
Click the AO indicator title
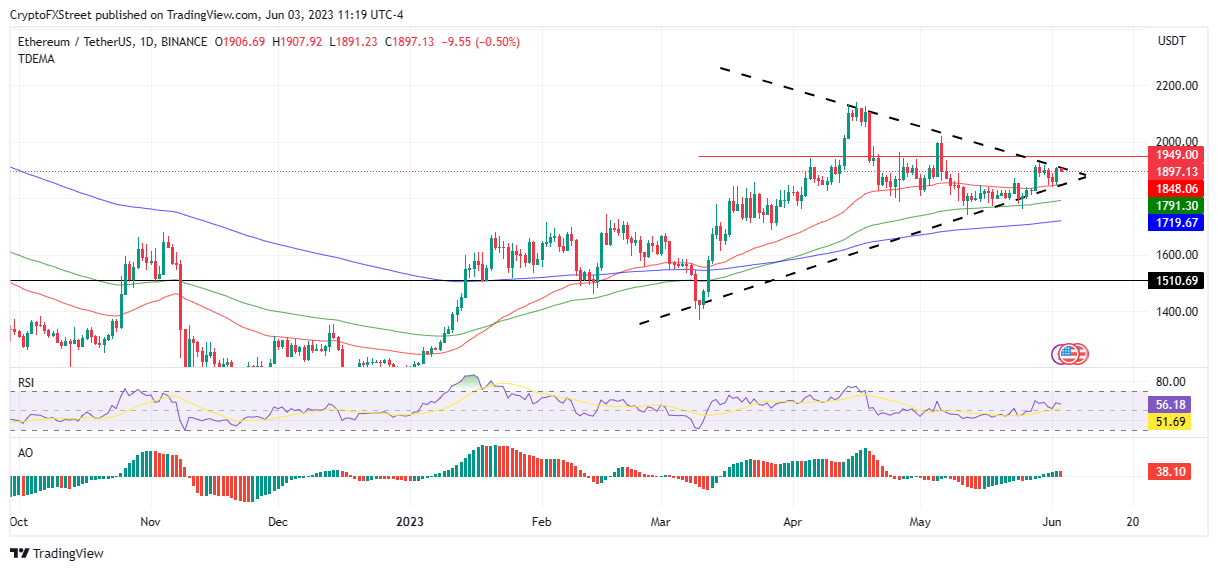[x=25, y=452]
